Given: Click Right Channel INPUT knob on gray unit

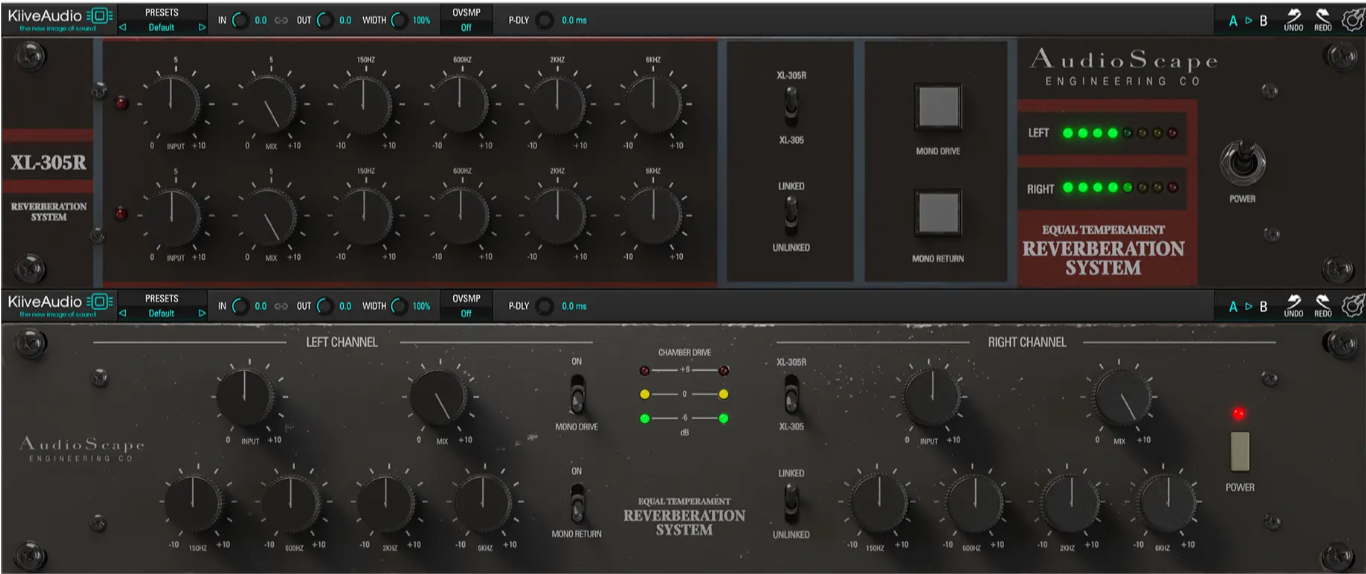Looking at the screenshot, I should (x=931, y=397).
